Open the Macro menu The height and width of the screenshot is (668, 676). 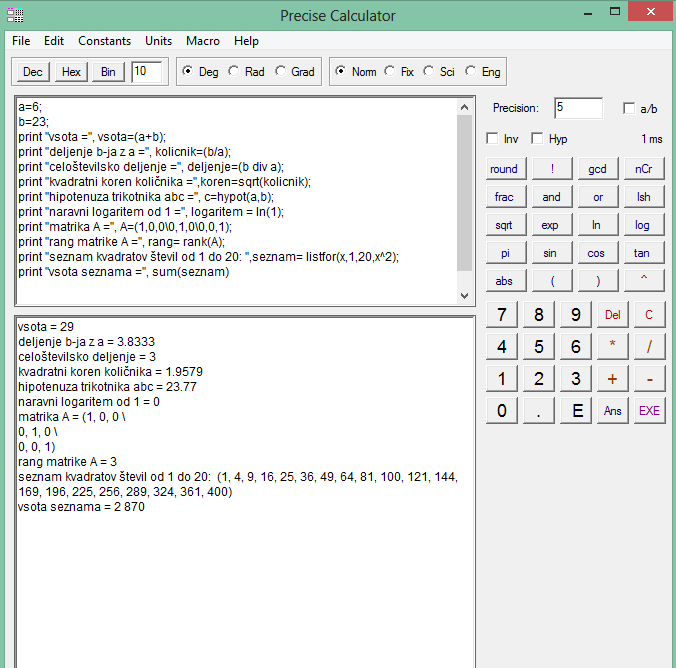[x=203, y=41]
